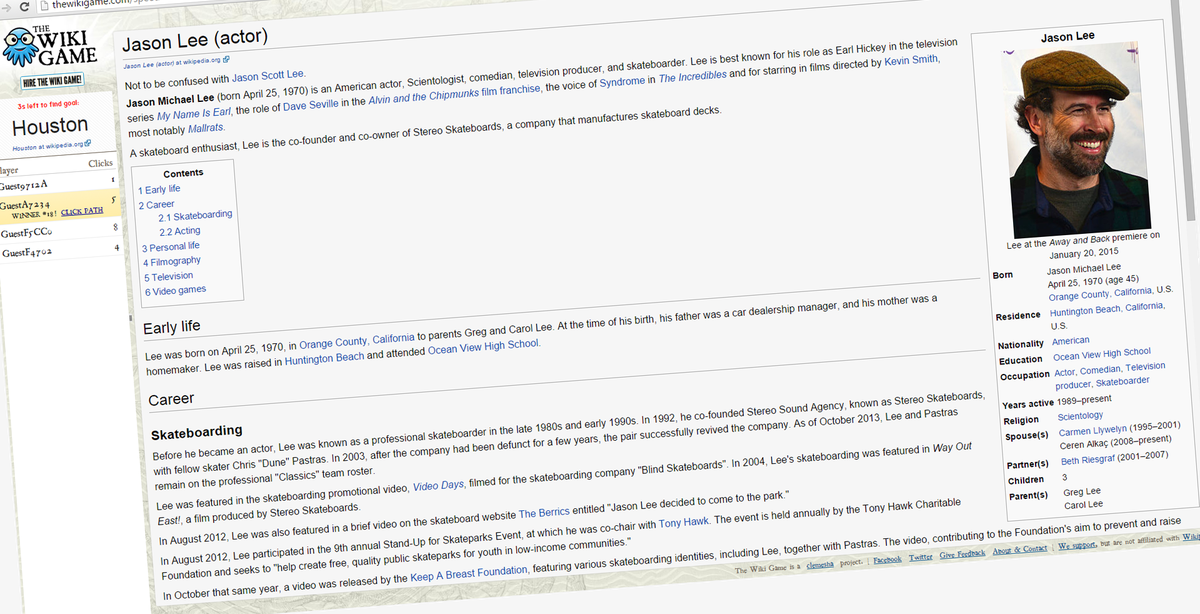Follow the Jason Scott Lee link

point(268,76)
